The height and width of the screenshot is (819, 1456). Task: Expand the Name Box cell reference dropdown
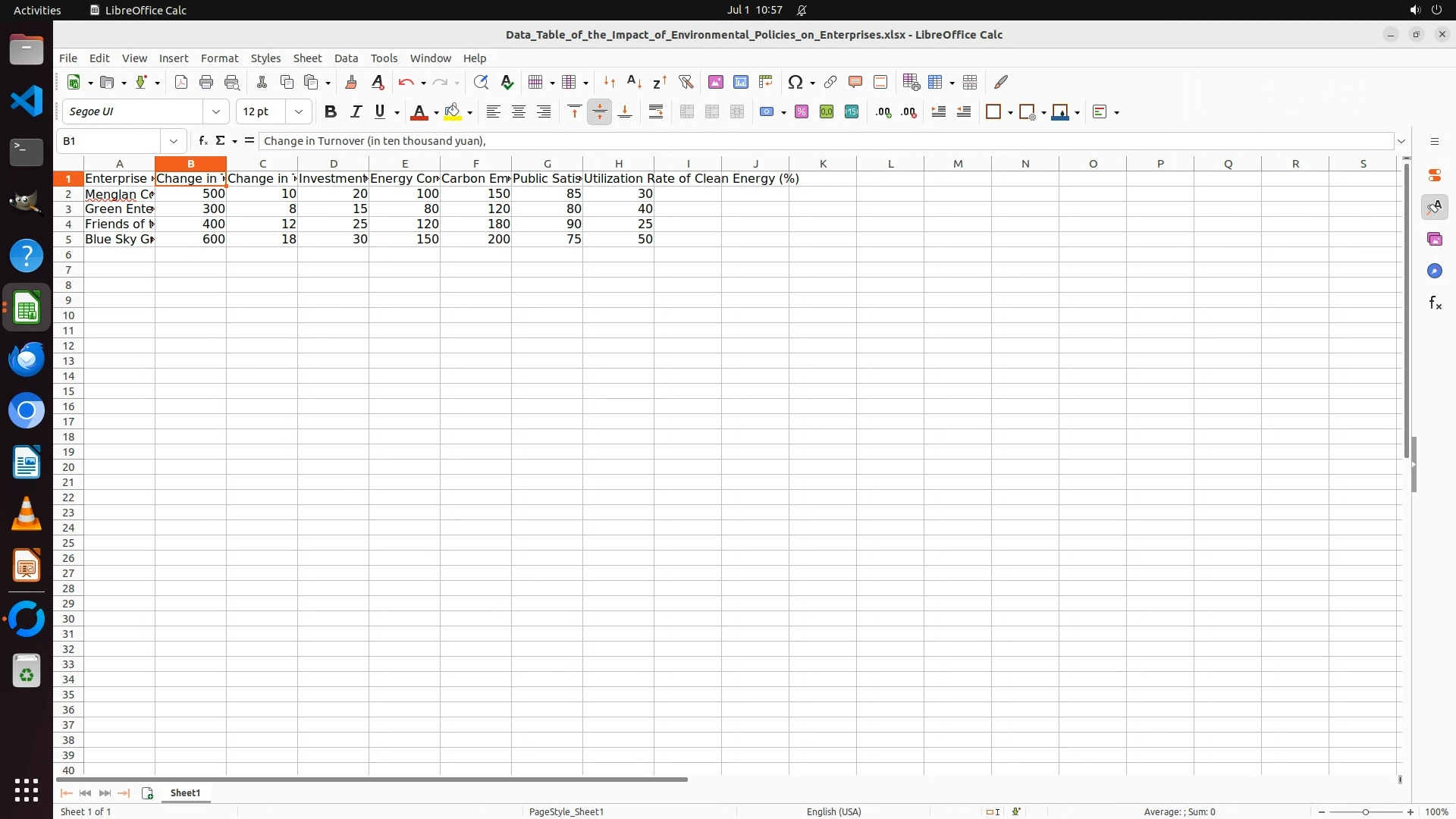[174, 141]
